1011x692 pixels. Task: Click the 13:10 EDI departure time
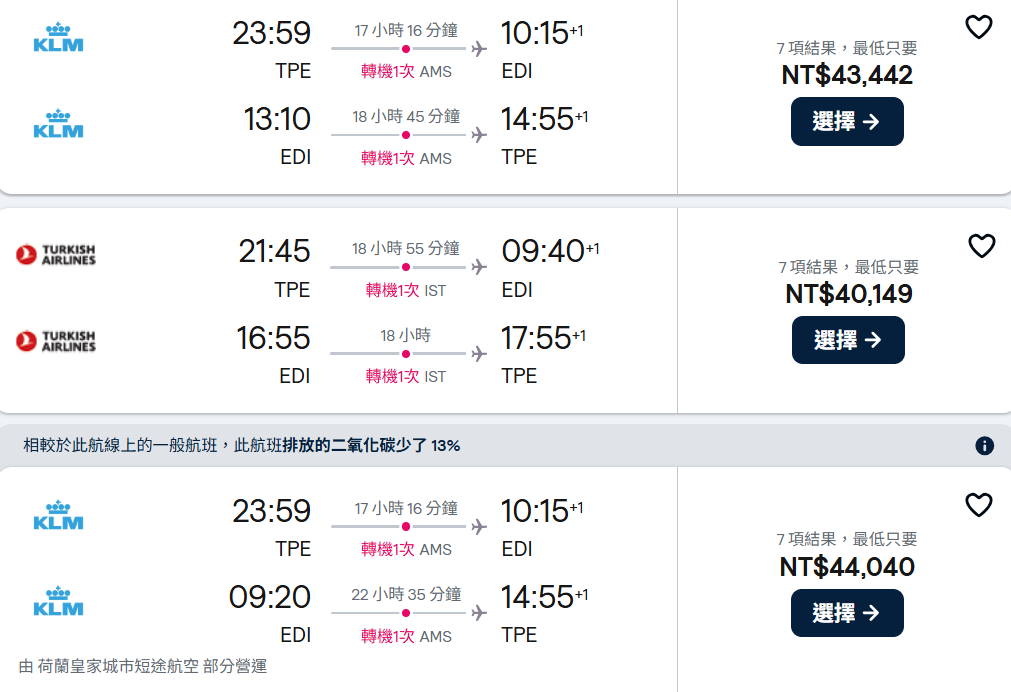click(x=277, y=120)
